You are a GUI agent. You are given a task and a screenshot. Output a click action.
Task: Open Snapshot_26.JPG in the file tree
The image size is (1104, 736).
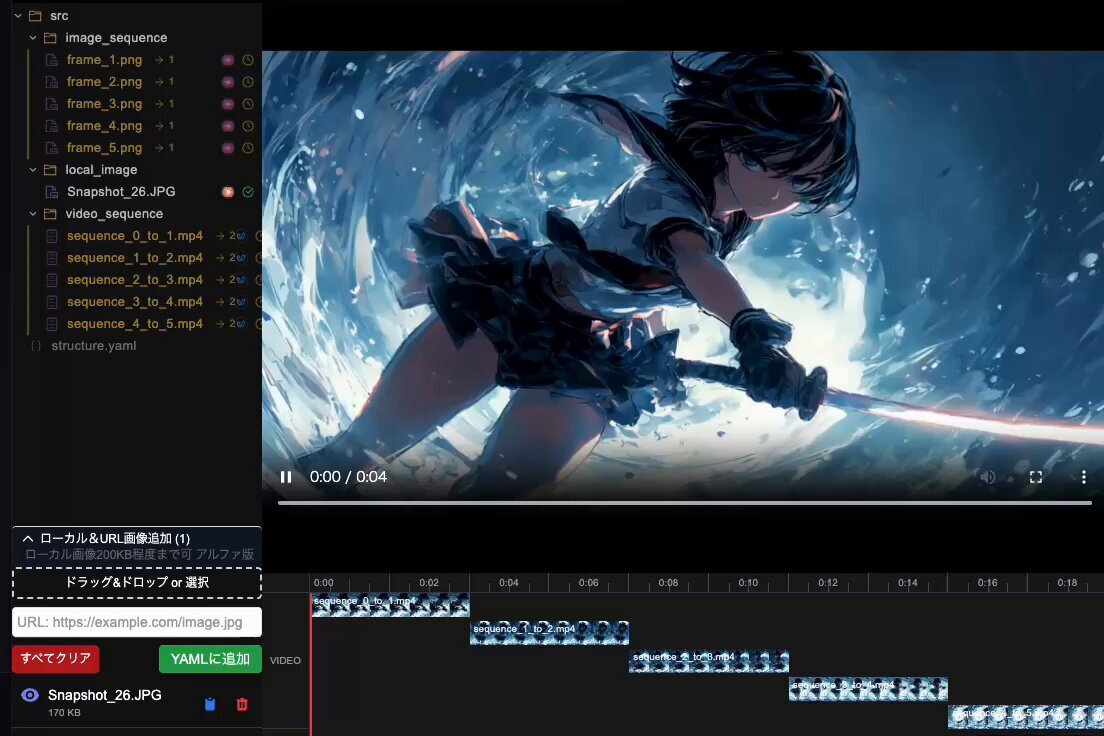coord(121,192)
